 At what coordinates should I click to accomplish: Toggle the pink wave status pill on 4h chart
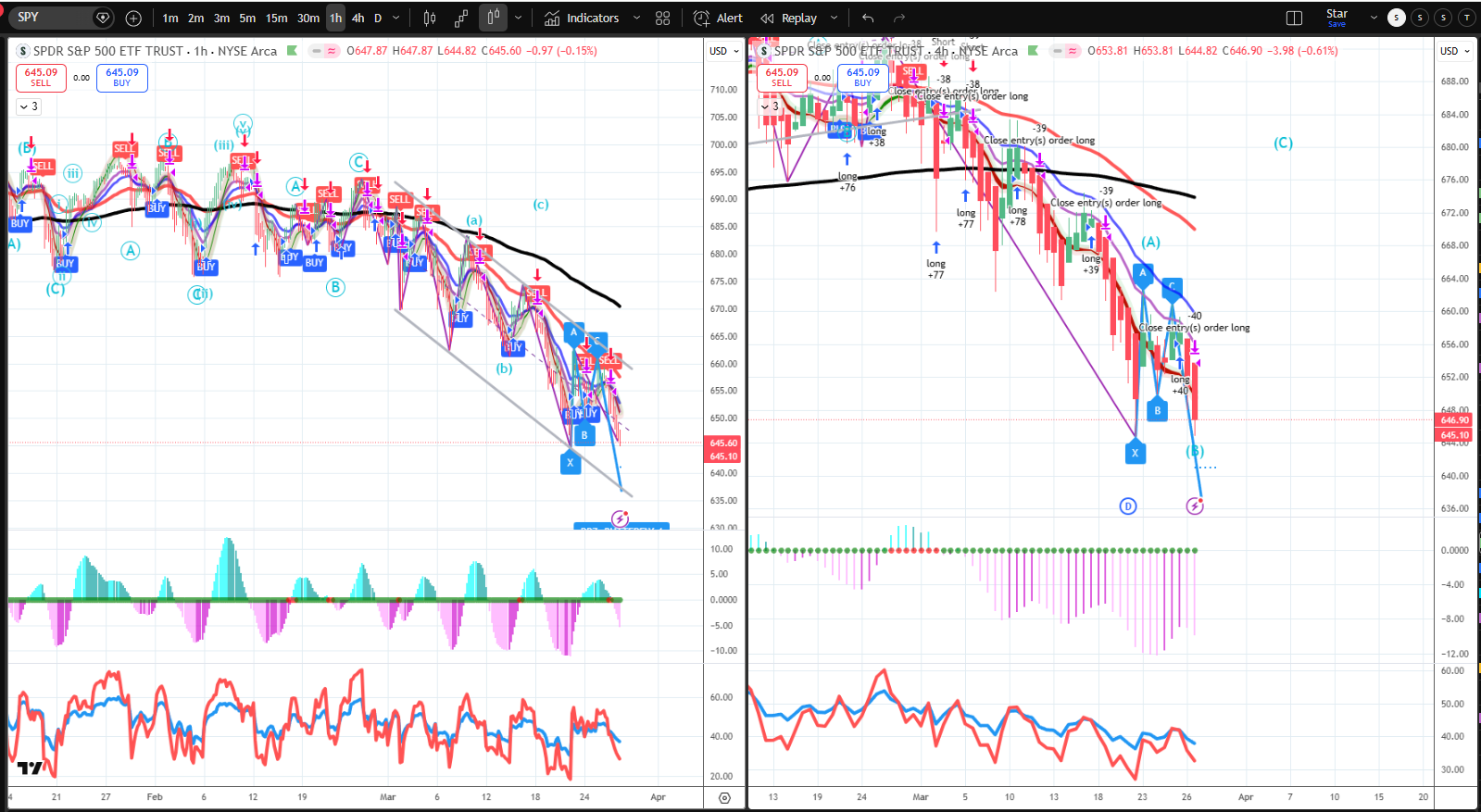coord(1073,51)
